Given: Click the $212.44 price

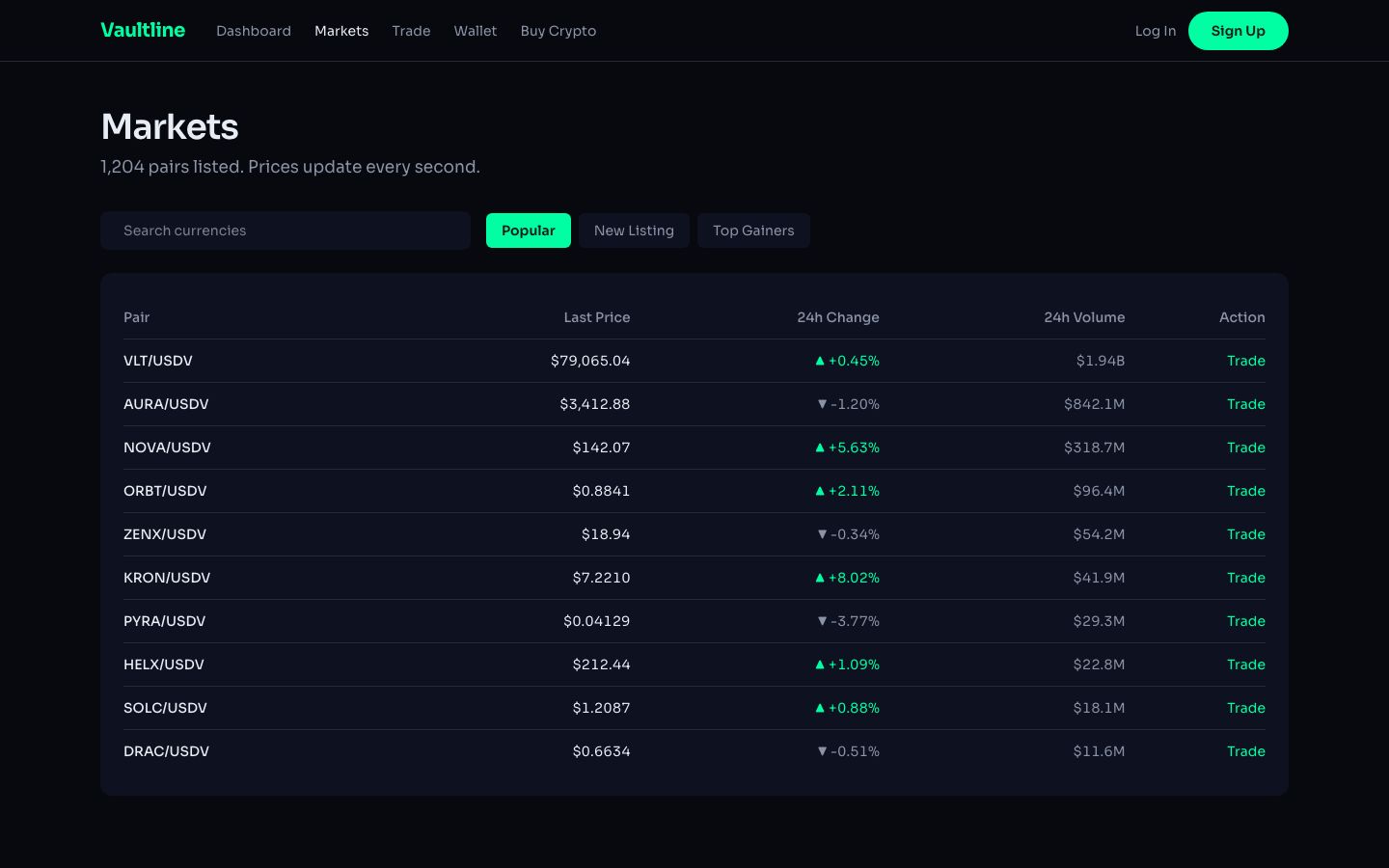Looking at the screenshot, I should tap(601, 665).
